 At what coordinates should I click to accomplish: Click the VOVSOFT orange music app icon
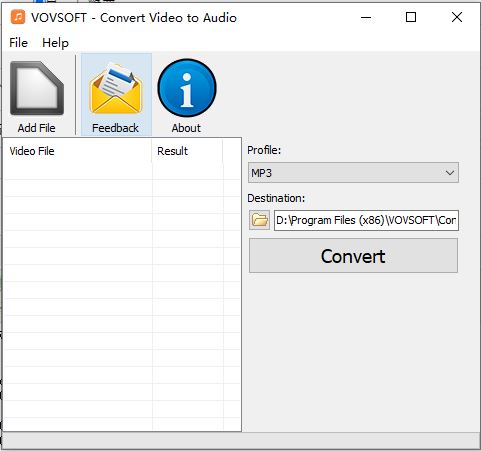[x=18, y=17]
